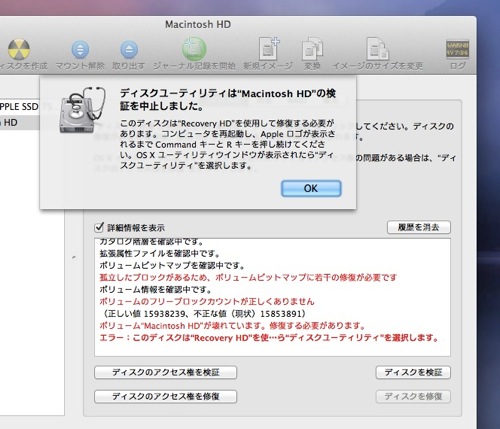Click red line ボリューム"Macintosh HD"が壊れています

pos(232,326)
